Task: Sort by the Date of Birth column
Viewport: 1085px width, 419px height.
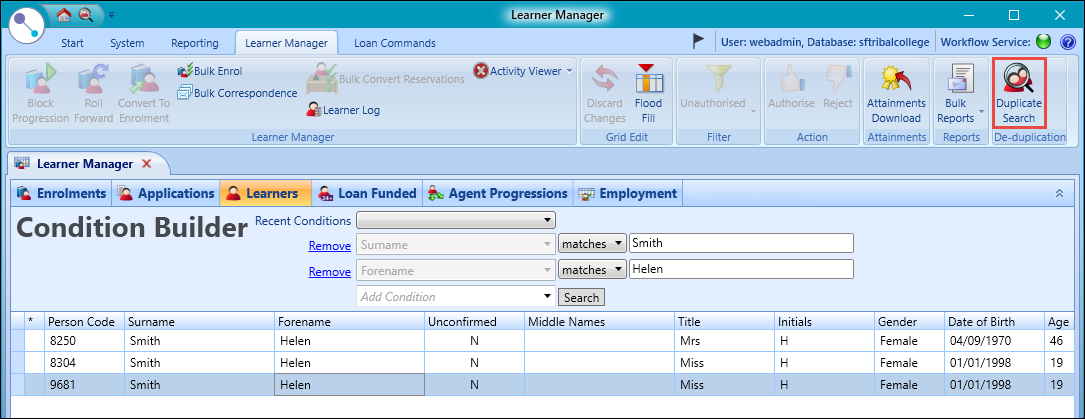Action: pyautogui.click(x=994, y=322)
